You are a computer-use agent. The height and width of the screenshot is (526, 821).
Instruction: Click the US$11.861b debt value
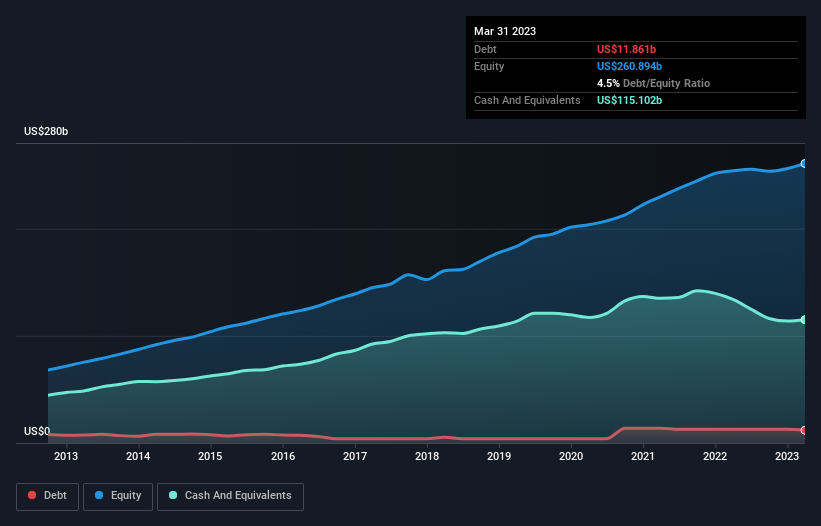[626, 49]
